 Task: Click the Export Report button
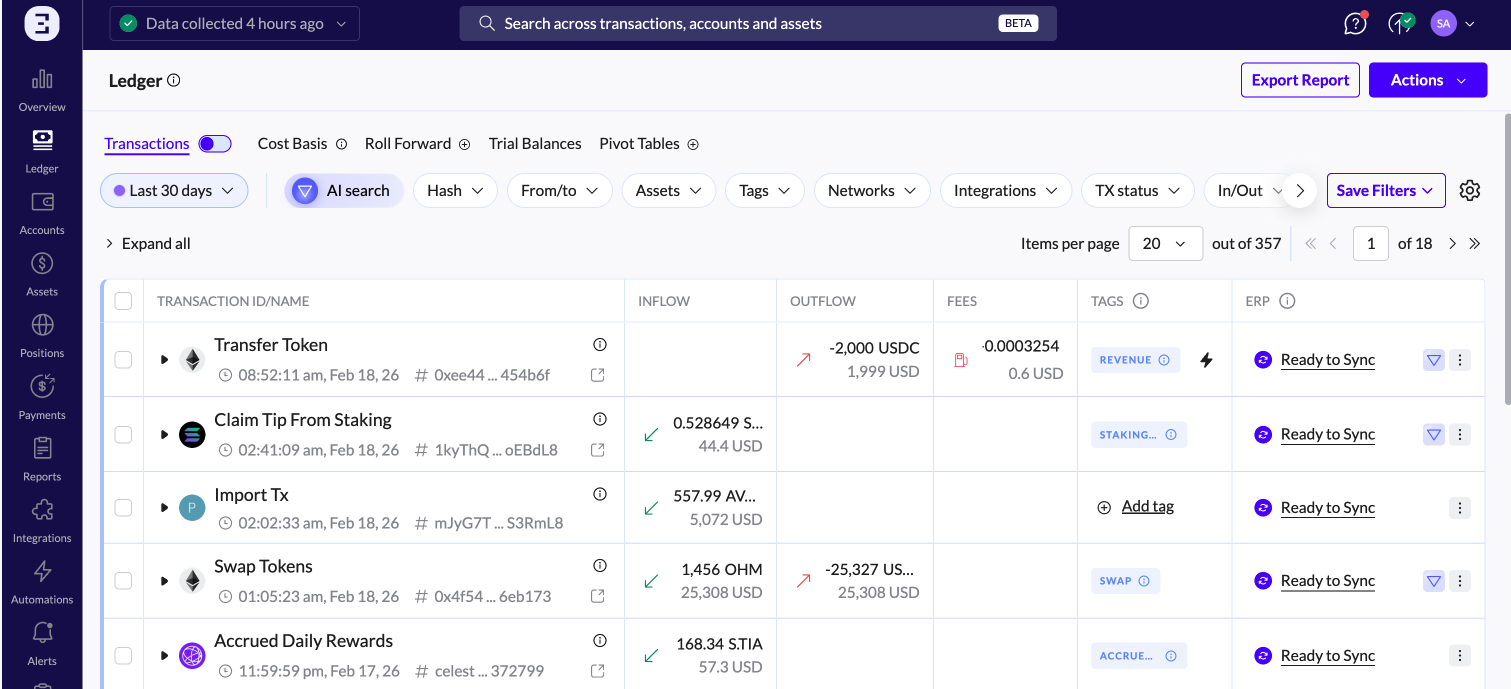1300,80
